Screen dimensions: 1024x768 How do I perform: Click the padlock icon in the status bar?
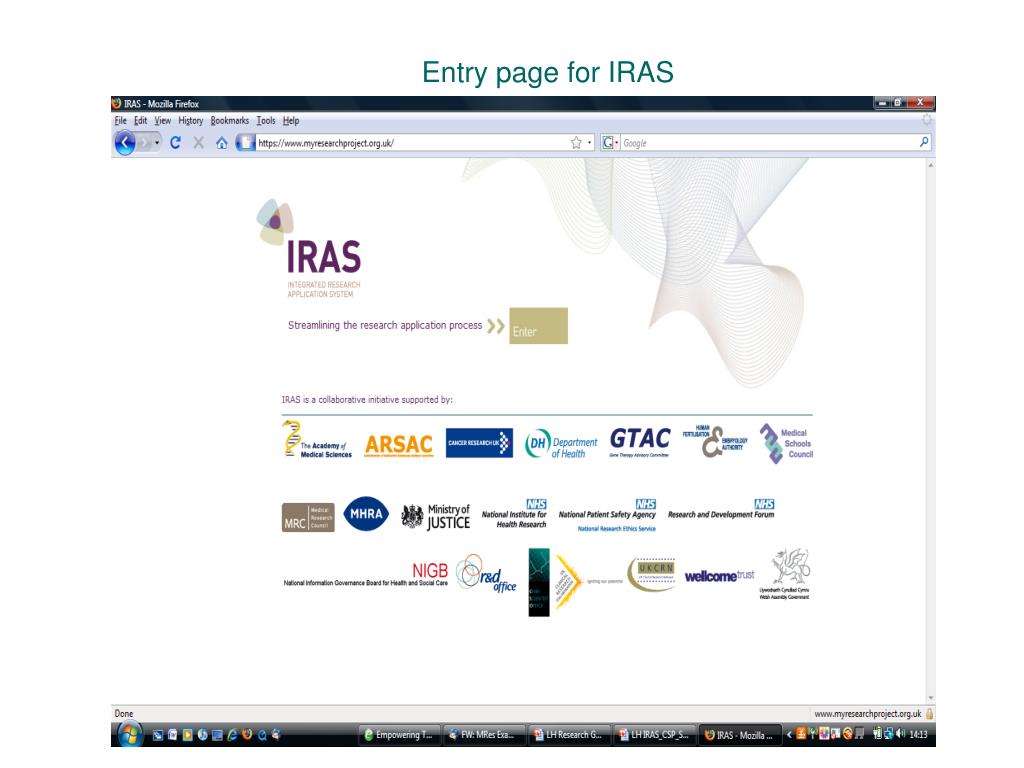tap(929, 714)
